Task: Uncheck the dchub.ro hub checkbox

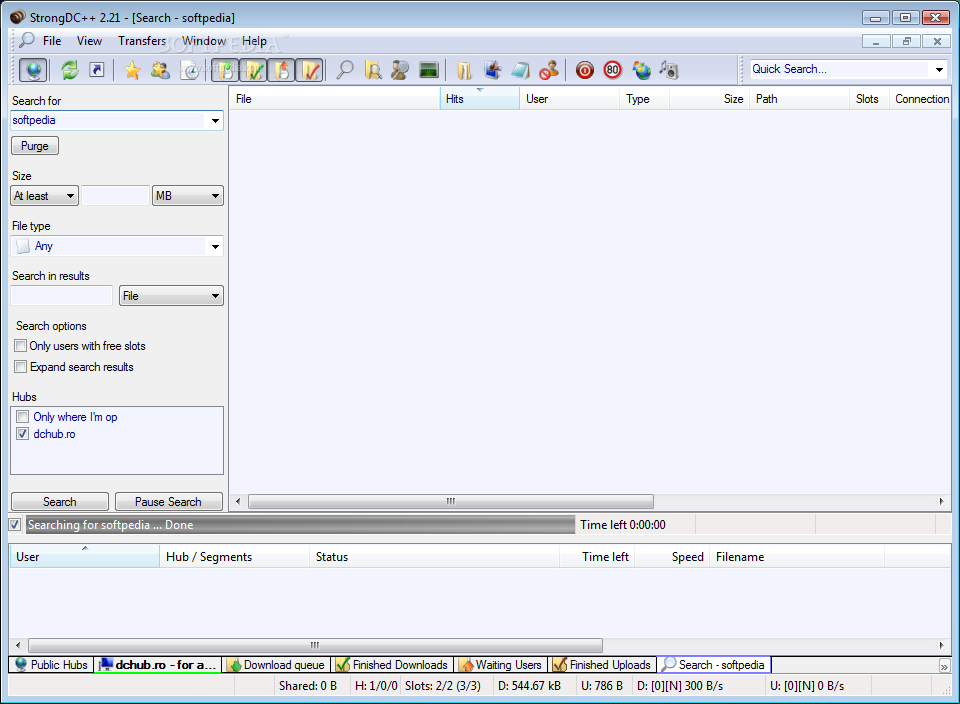Action: pyautogui.click(x=23, y=434)
